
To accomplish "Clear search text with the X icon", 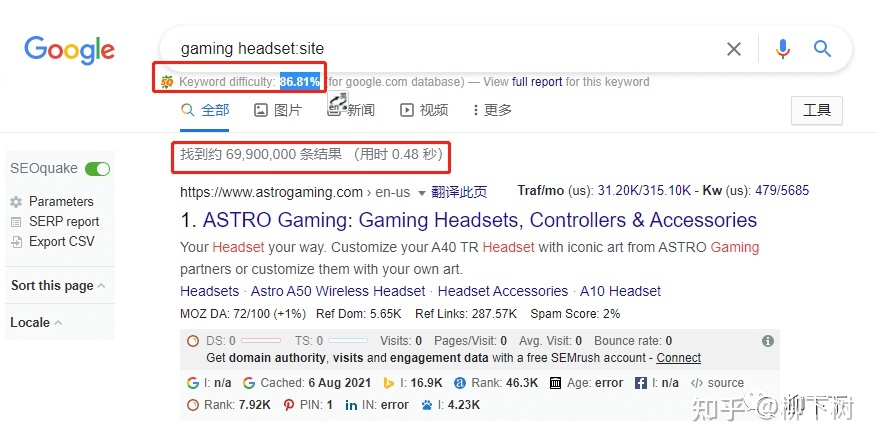I will pyautogui.click(x=734, y=48).
